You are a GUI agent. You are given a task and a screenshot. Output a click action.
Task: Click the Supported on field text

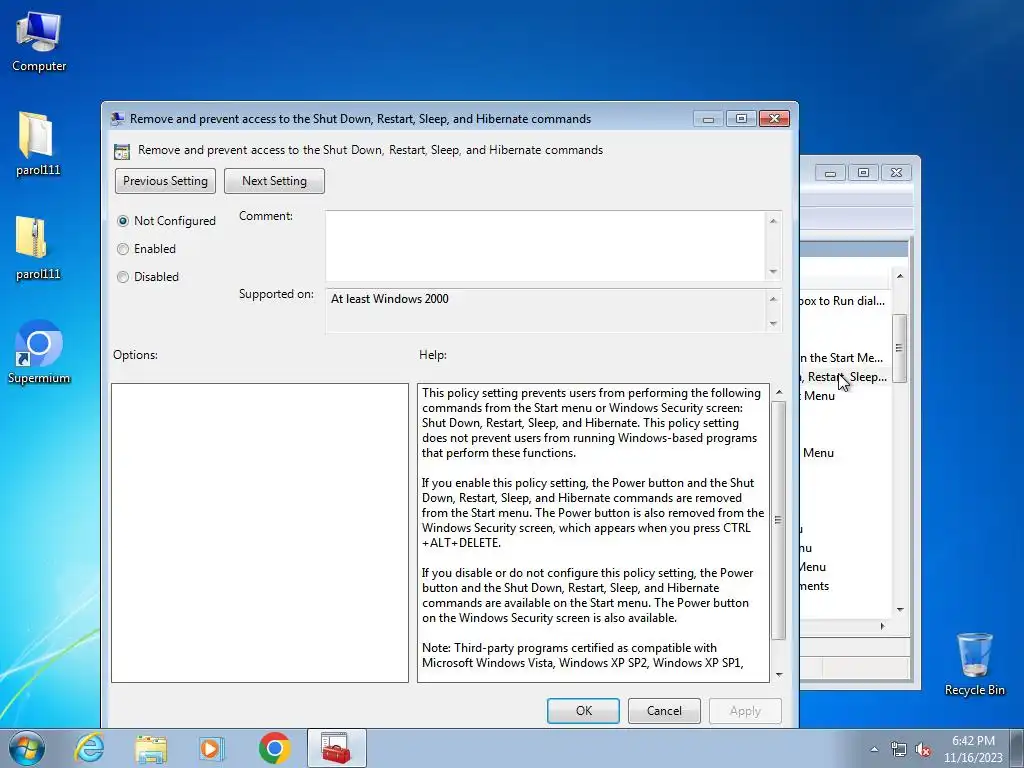pos(390,299)
